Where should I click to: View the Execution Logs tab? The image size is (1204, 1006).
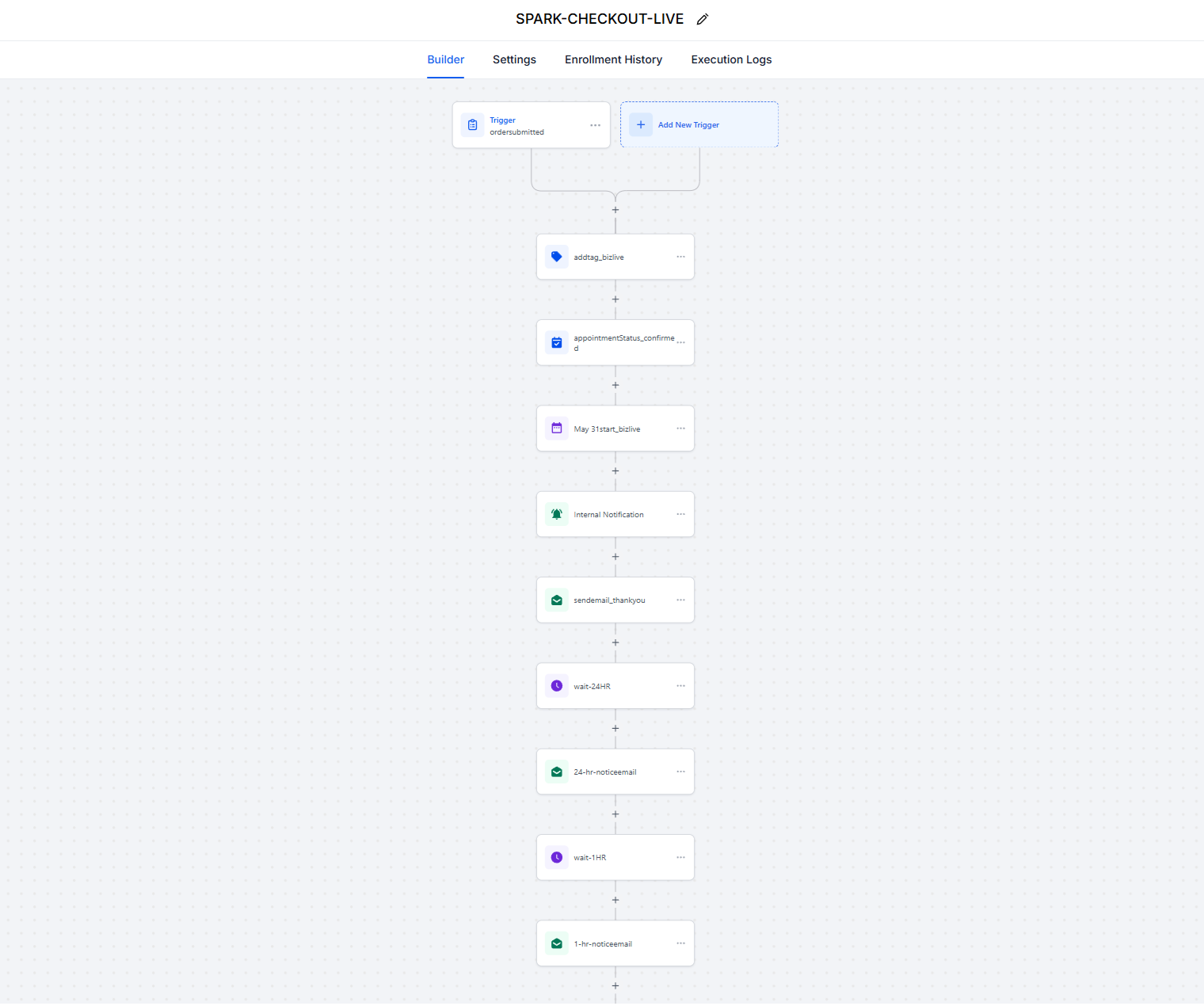731,59
